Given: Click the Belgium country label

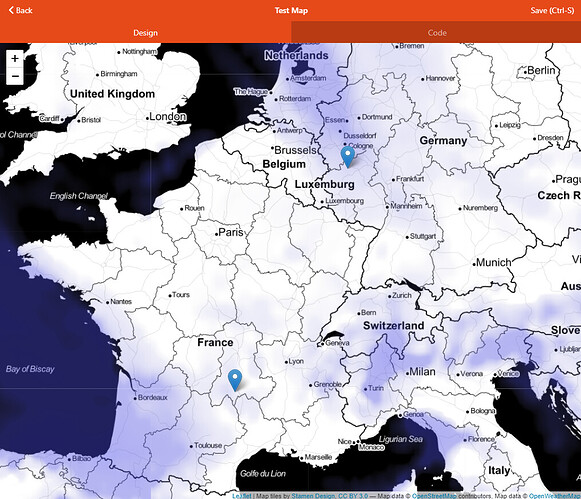Looking at the screenshot, I should tap(284, 164).
